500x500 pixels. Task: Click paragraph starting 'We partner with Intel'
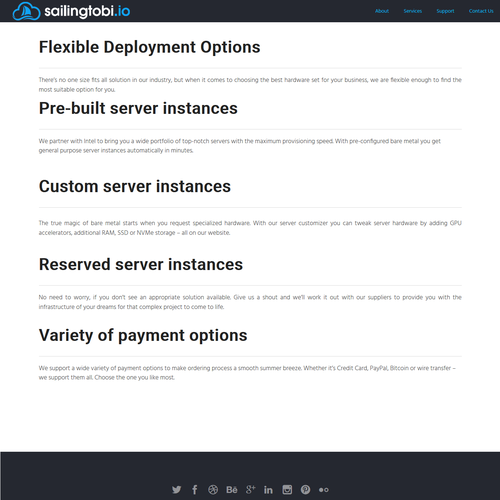coord(240,146)
